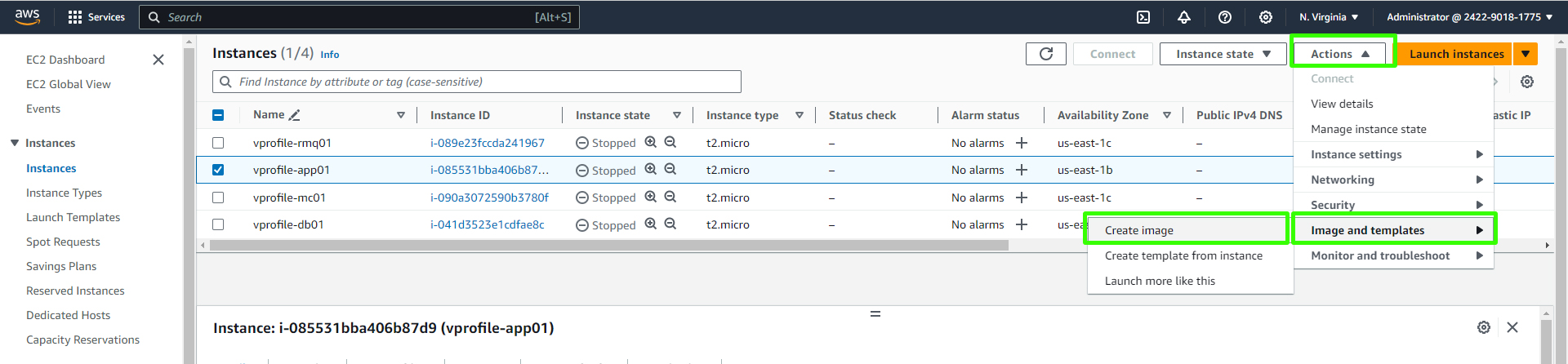Collapse the Actions dropdown
The width and height of the screenshot is (1568, 364).
(1340, 54)
